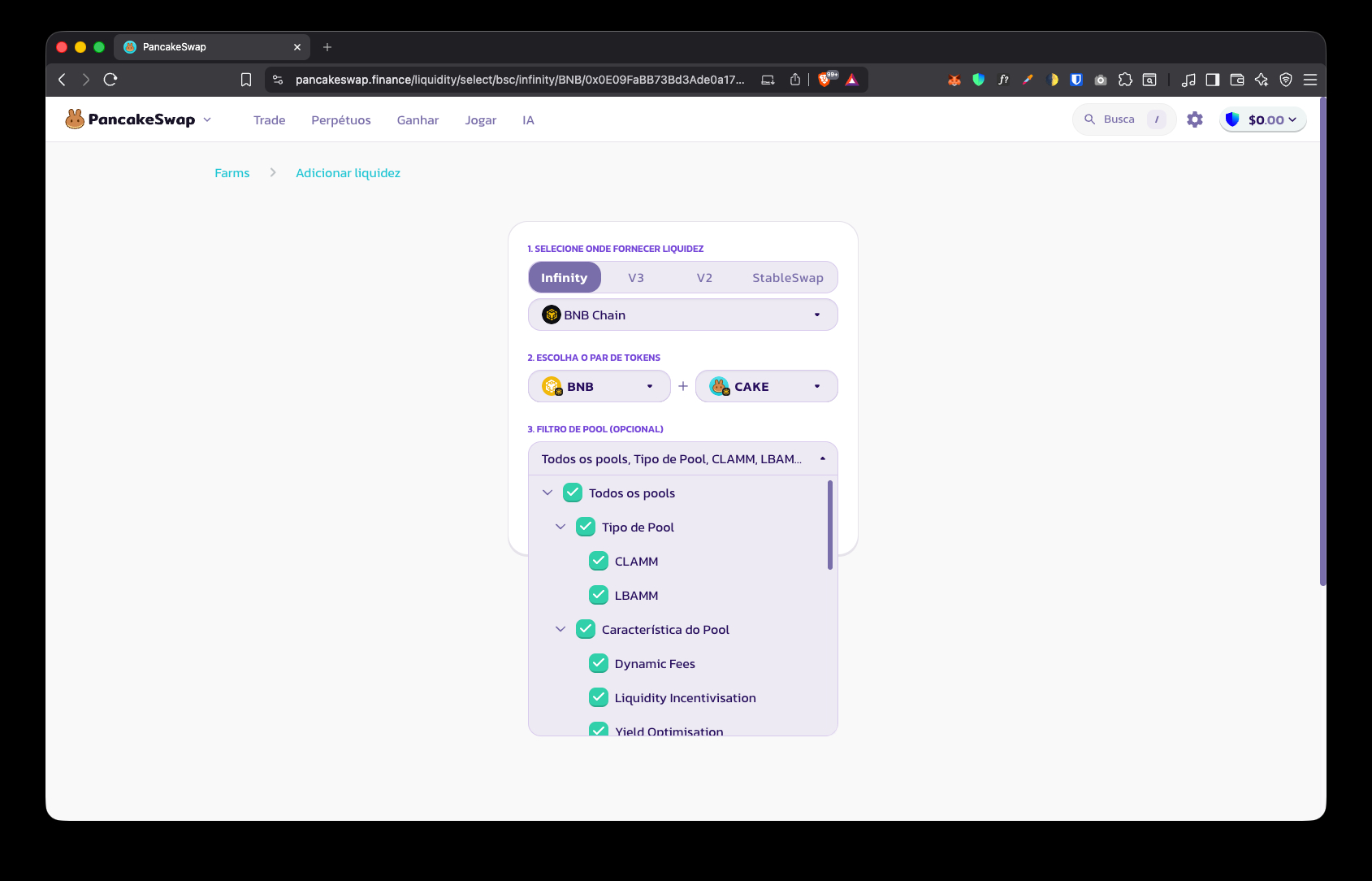Click the site settings icon in address bar

tap(278, 80)
